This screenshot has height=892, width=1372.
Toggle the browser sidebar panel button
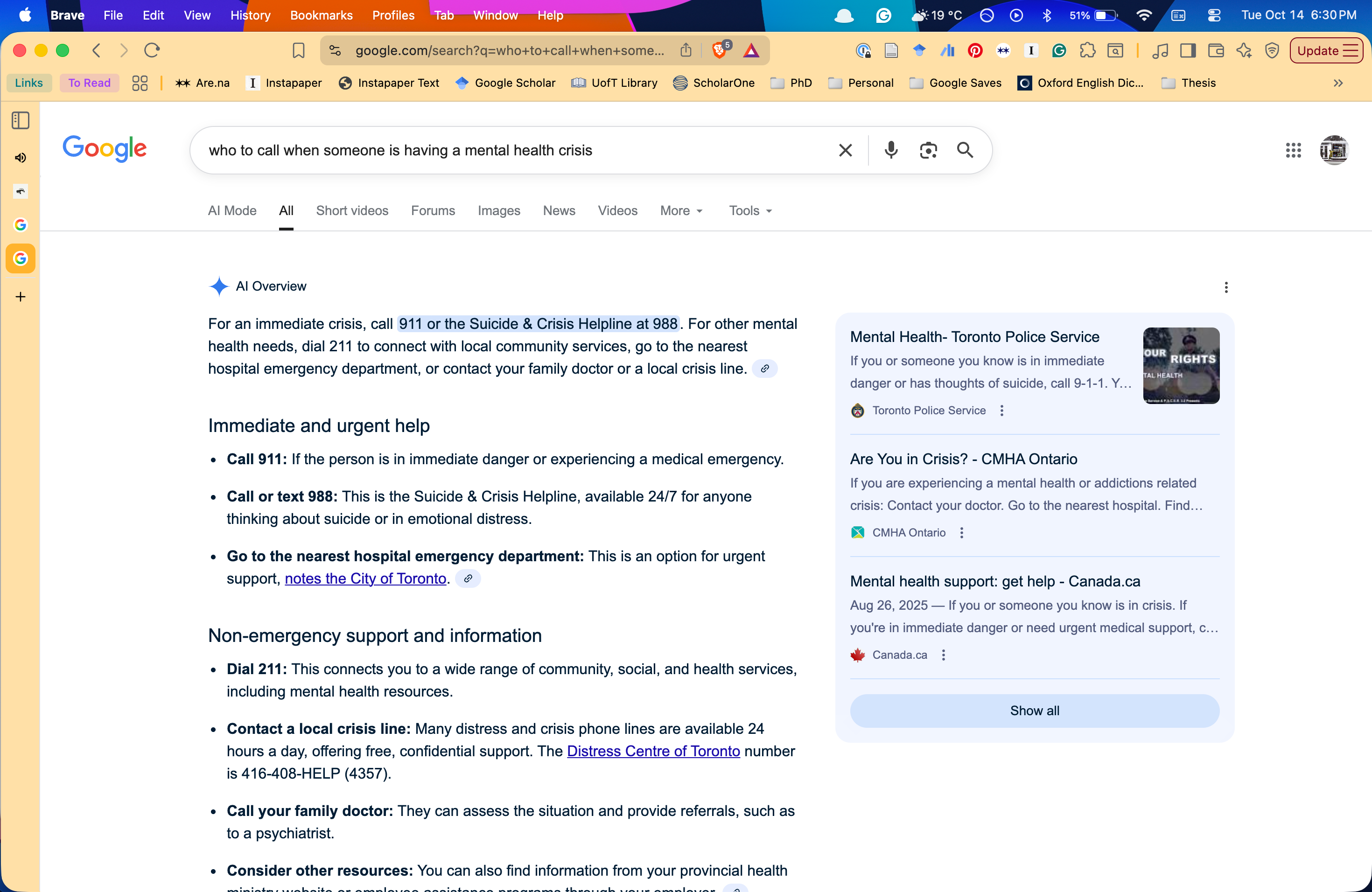point(1188,51)
